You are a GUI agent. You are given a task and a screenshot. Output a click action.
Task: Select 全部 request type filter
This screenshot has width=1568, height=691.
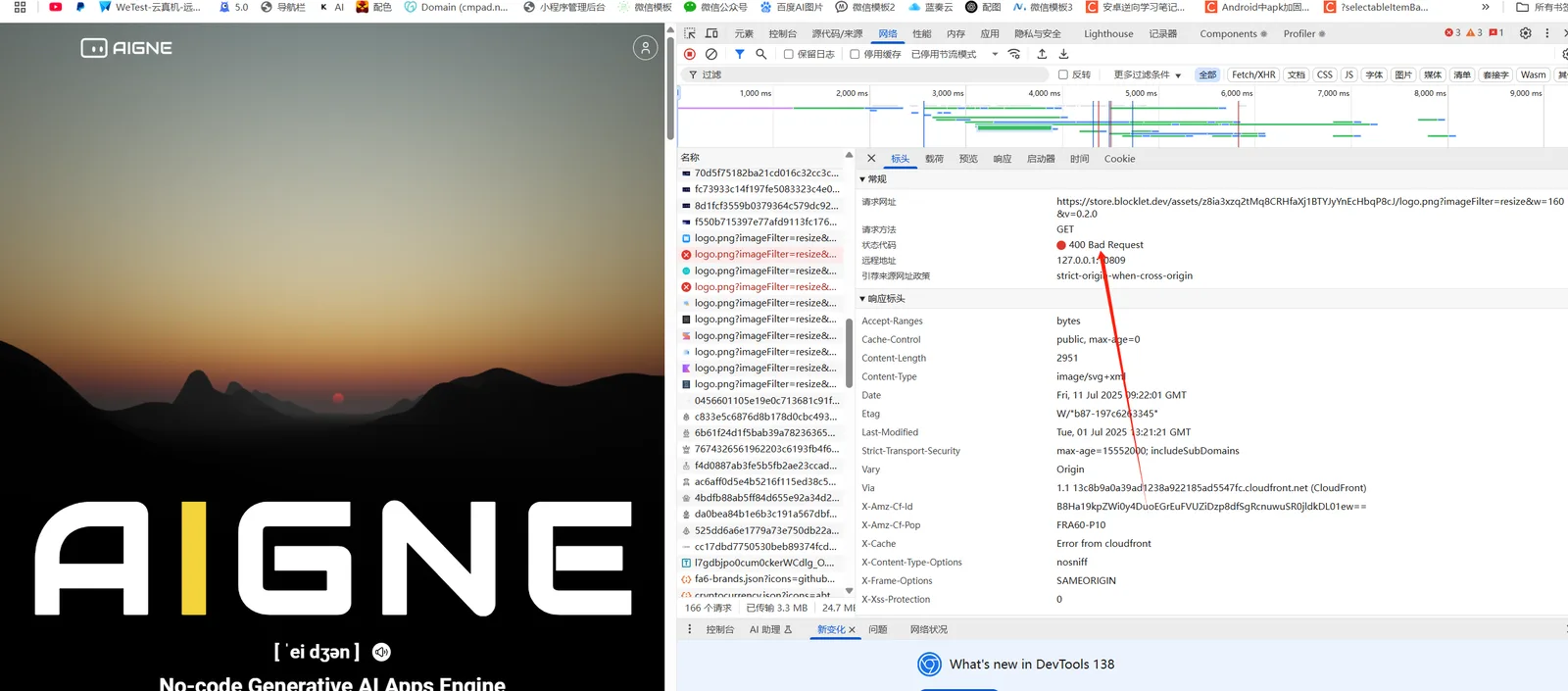click(1207, 74)
